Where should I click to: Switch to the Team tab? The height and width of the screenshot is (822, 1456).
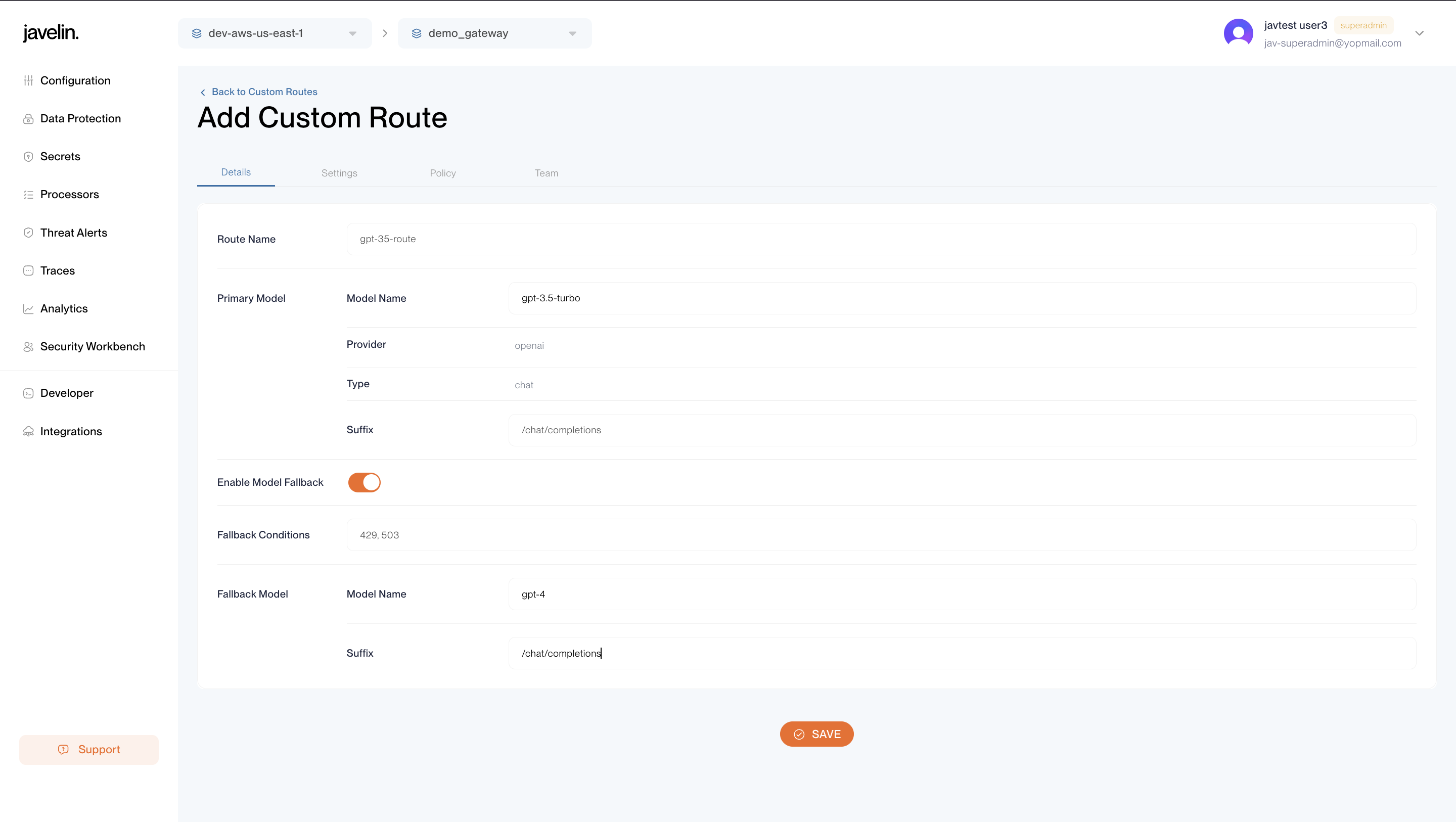click(x=546, y=173)
